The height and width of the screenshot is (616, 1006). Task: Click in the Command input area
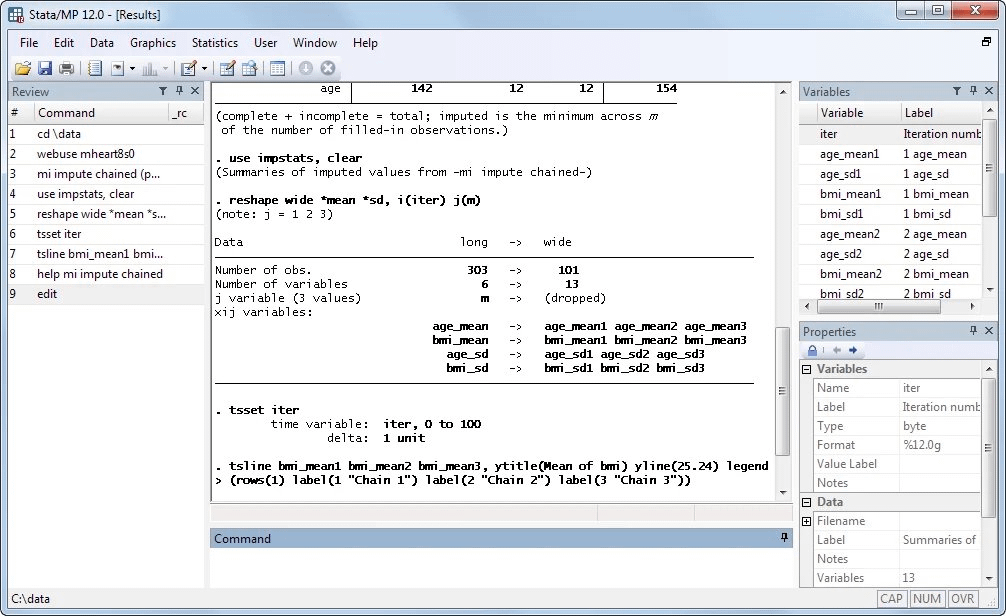coord(501,567)
